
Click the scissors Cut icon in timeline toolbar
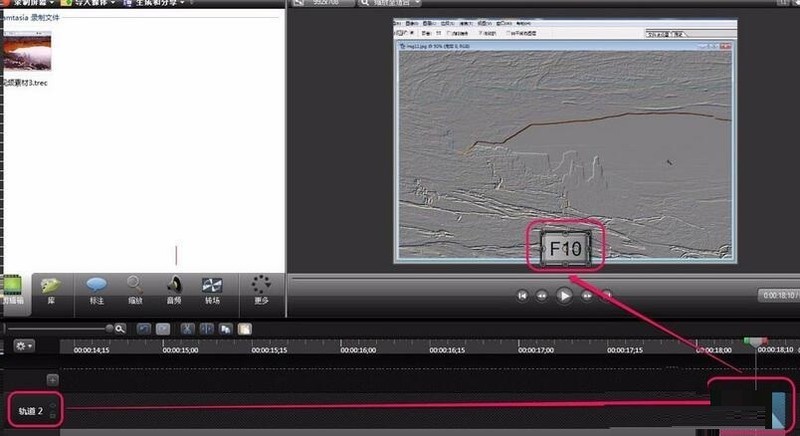187,329
